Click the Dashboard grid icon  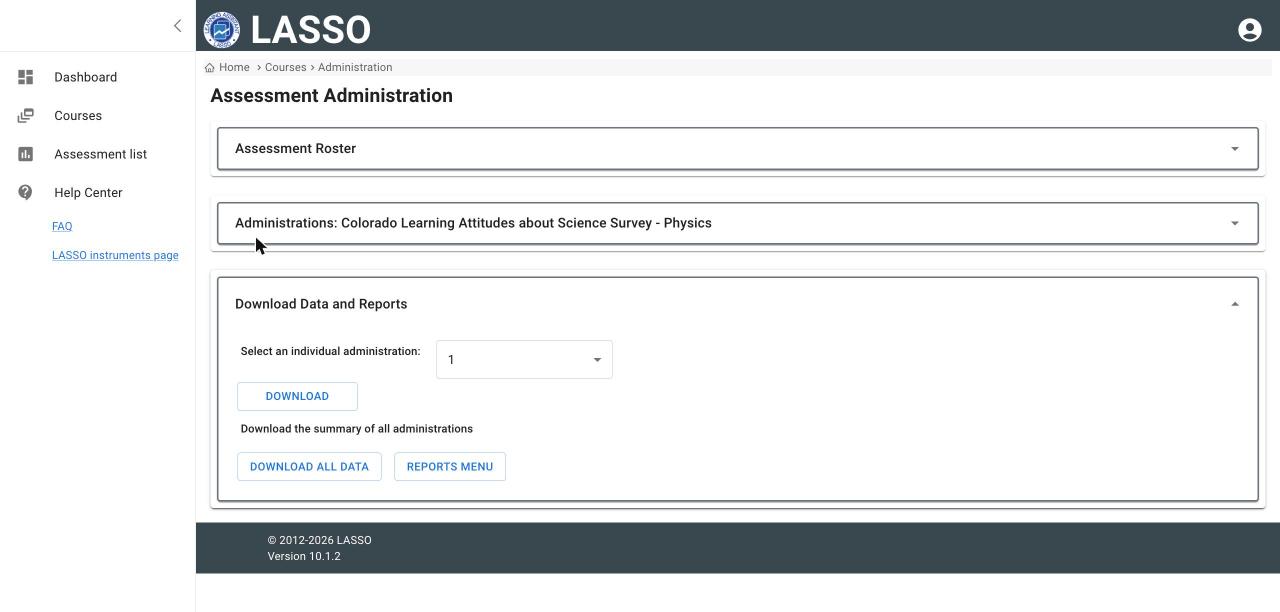[26, 77]
